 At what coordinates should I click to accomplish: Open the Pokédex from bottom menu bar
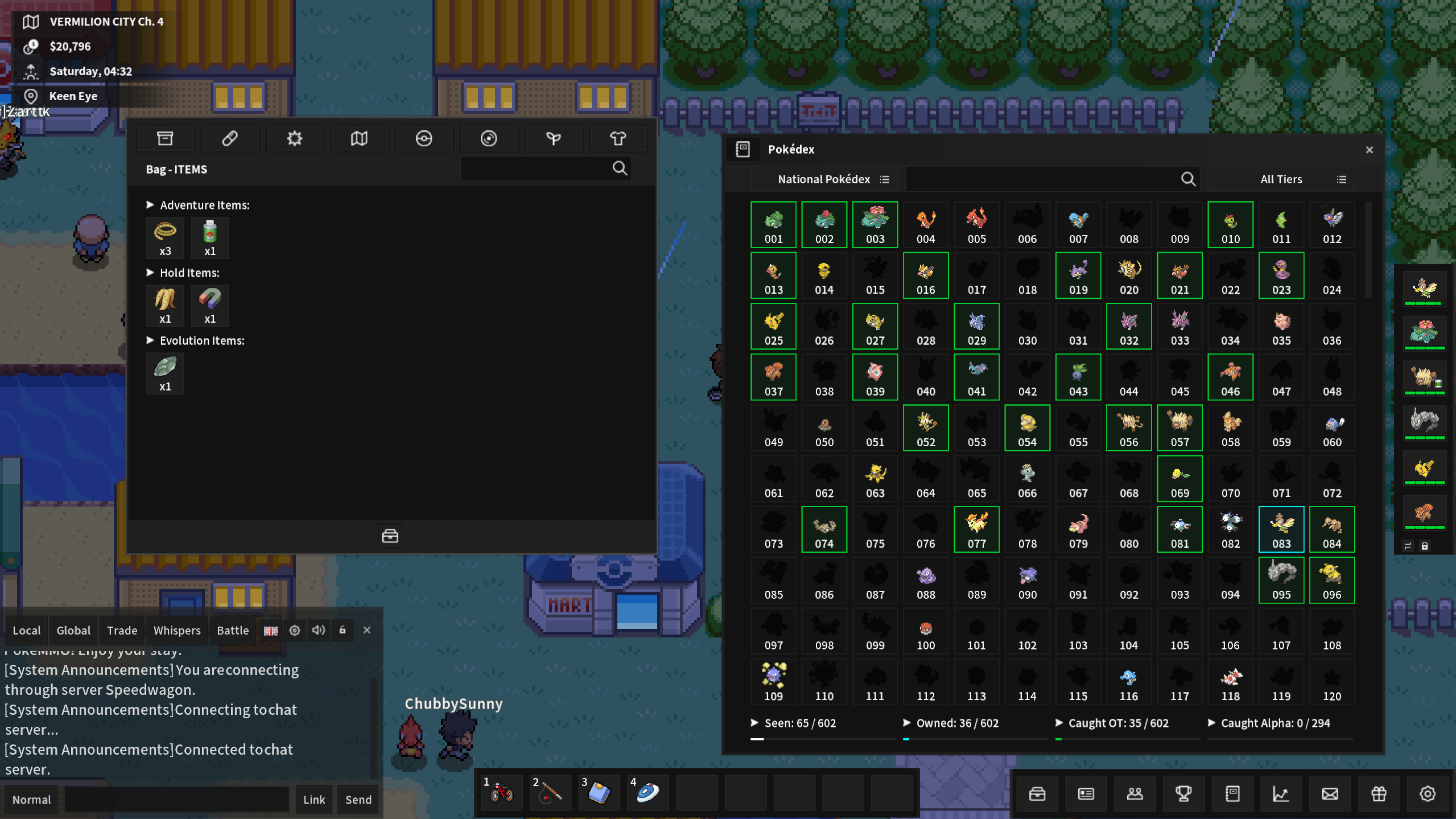click(1232, 793)
